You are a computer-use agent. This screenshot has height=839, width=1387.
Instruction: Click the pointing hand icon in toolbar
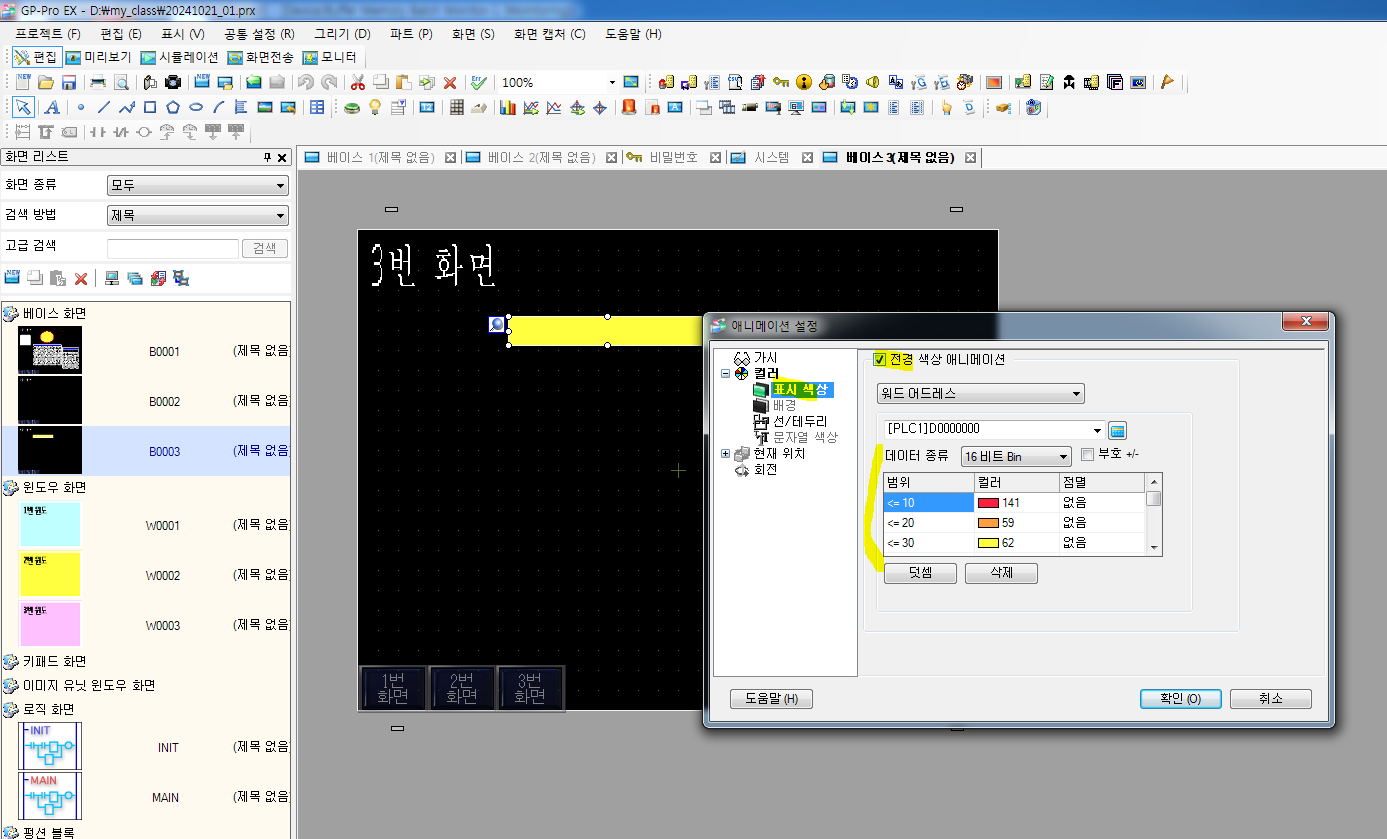coord(946,107)
